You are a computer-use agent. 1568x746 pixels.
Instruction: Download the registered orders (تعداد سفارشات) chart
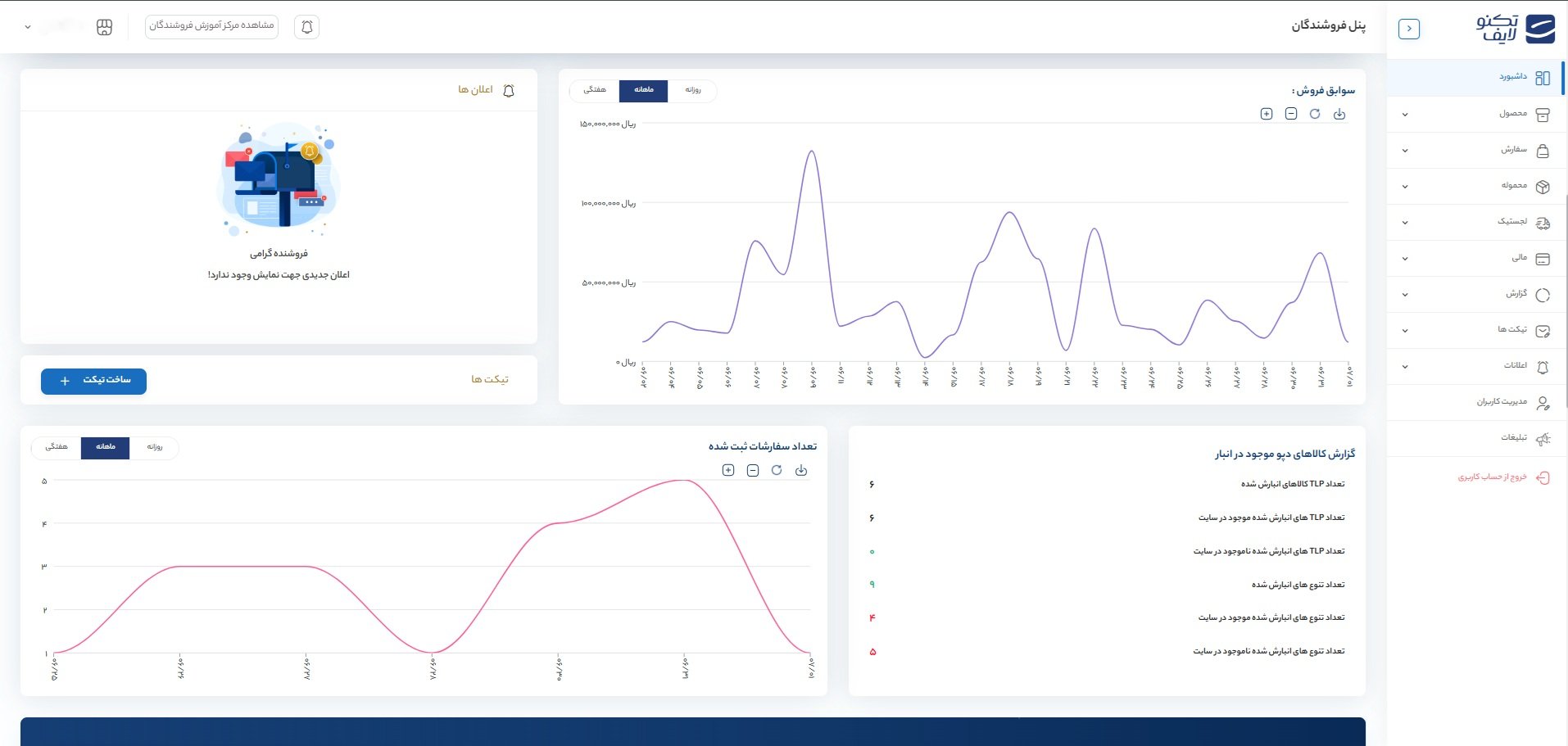click(x=801, y=470)
